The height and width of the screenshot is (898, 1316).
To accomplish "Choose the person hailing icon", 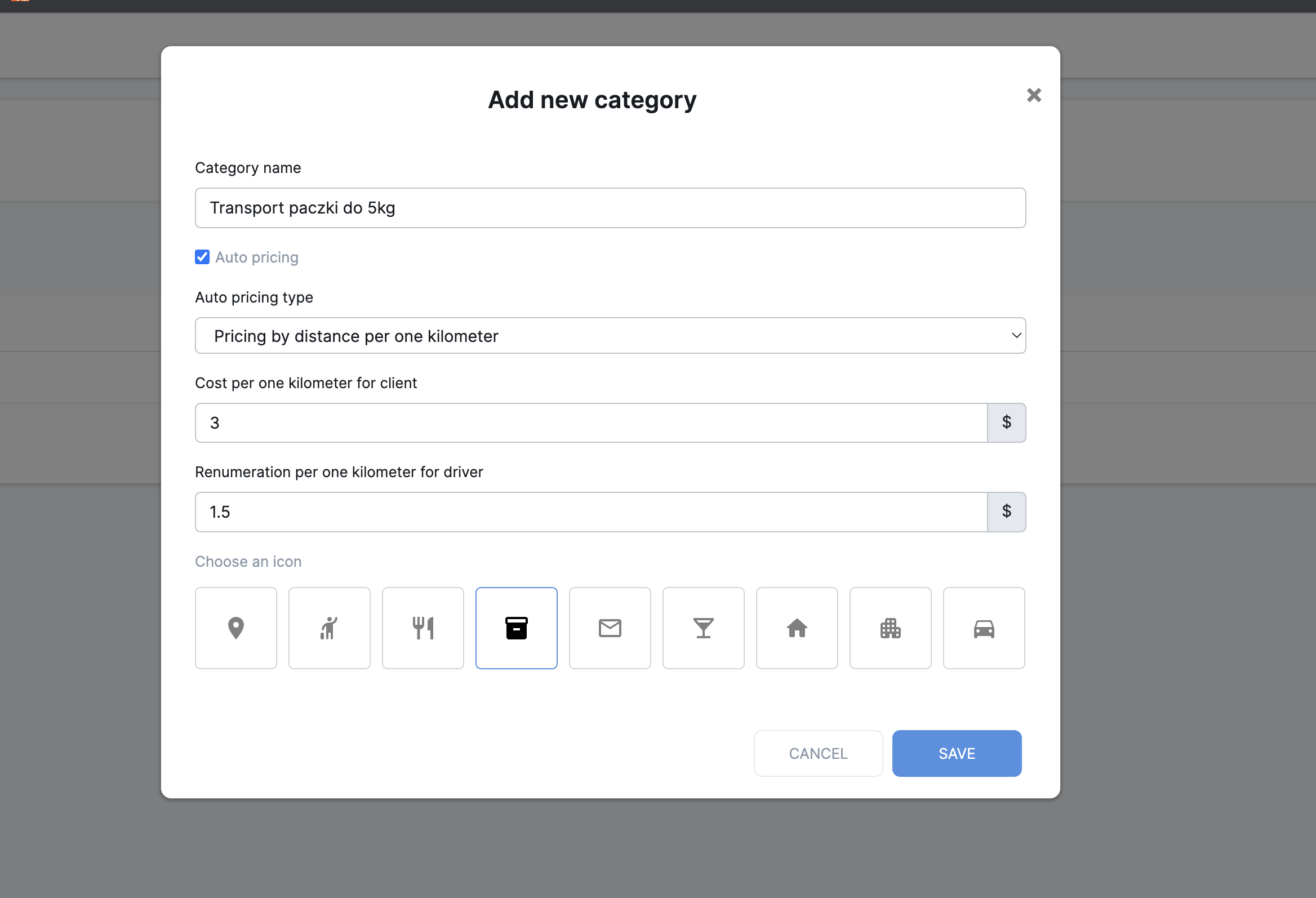I will (x=329, y=628).
